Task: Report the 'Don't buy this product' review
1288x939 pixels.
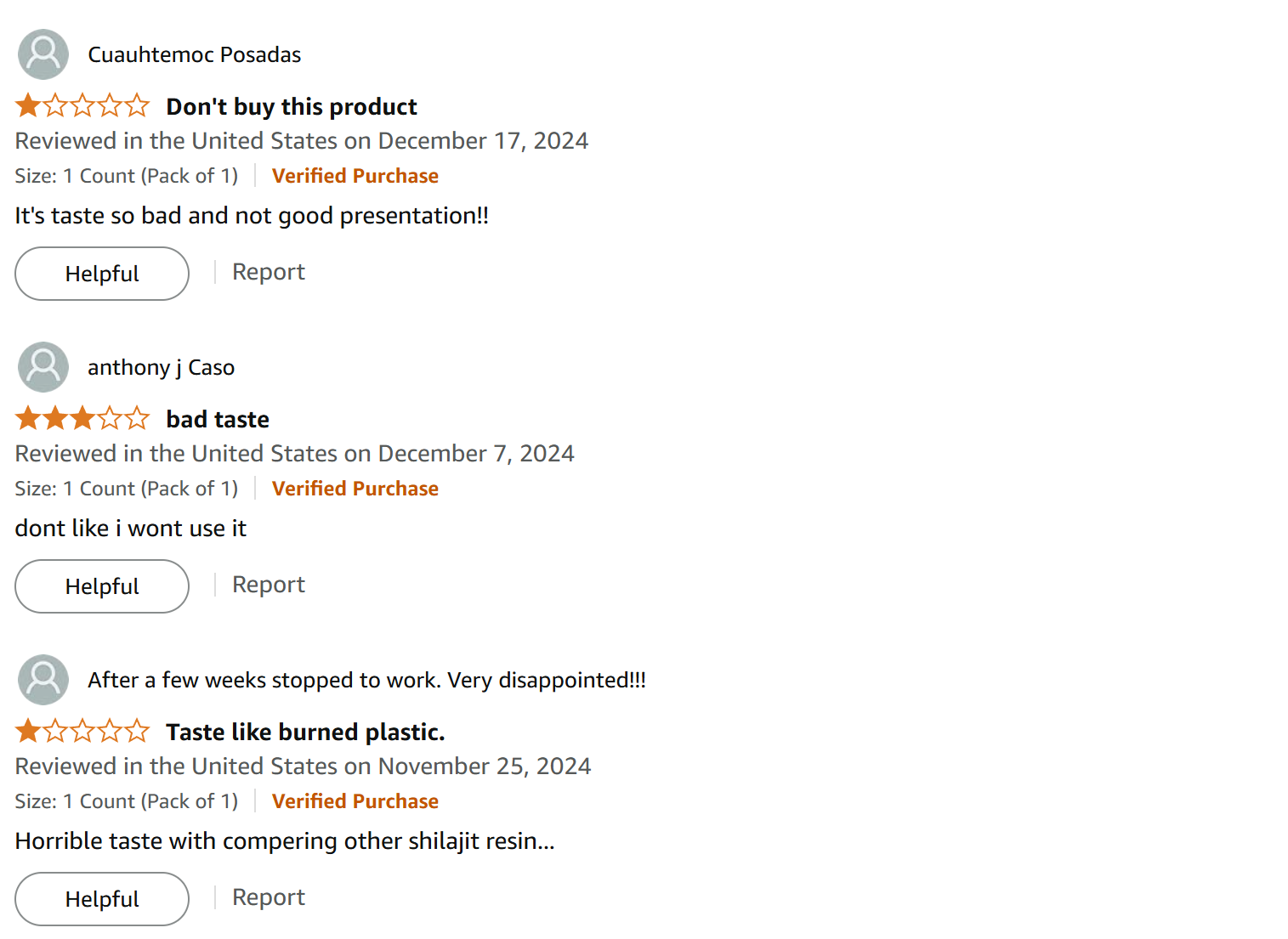Action: [x=269, y=272]
